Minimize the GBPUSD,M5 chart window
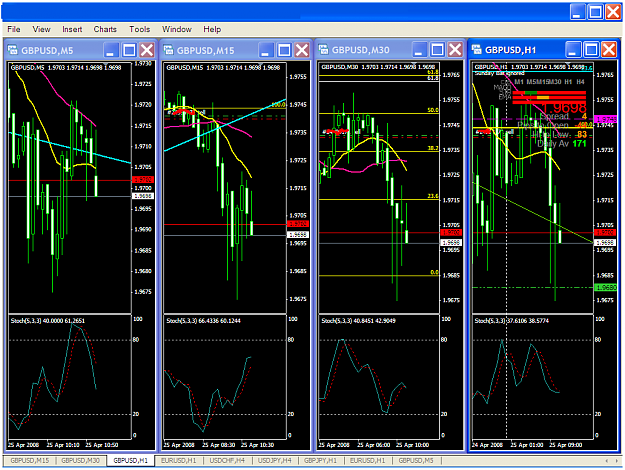 110,50
